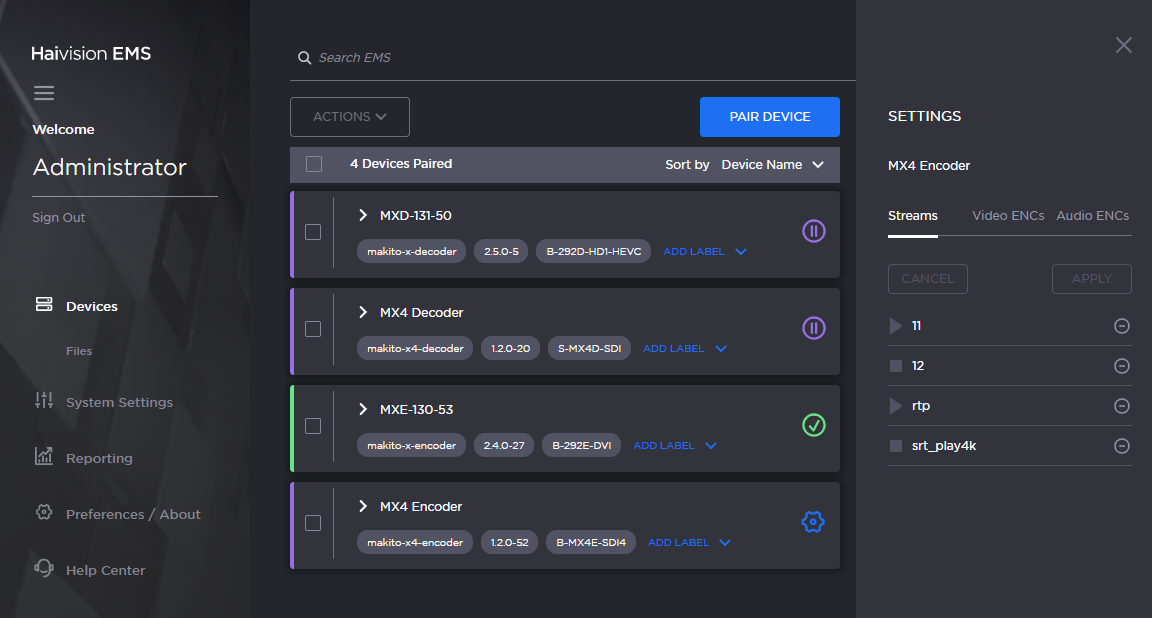The width and height of the screenshot is (1152, 618).
Task: Apply the stream settings changes
Action: (x=1091, y=279)
